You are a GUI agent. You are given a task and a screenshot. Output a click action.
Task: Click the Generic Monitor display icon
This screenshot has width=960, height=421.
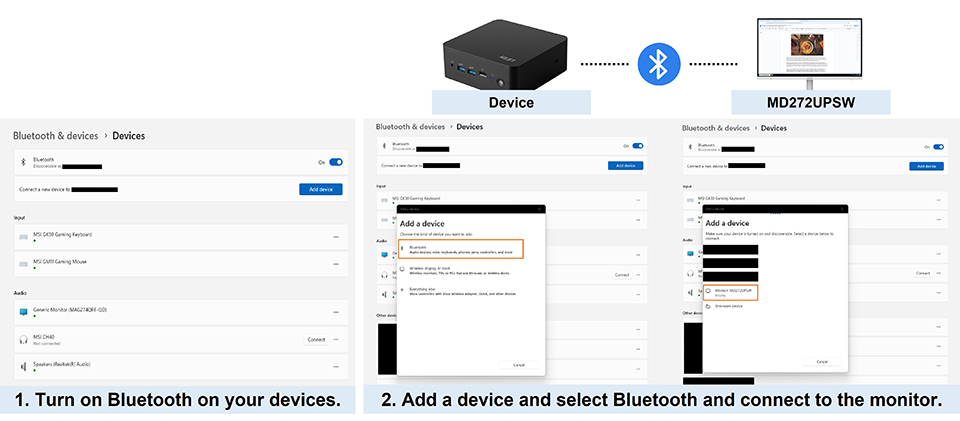(23, 313)
